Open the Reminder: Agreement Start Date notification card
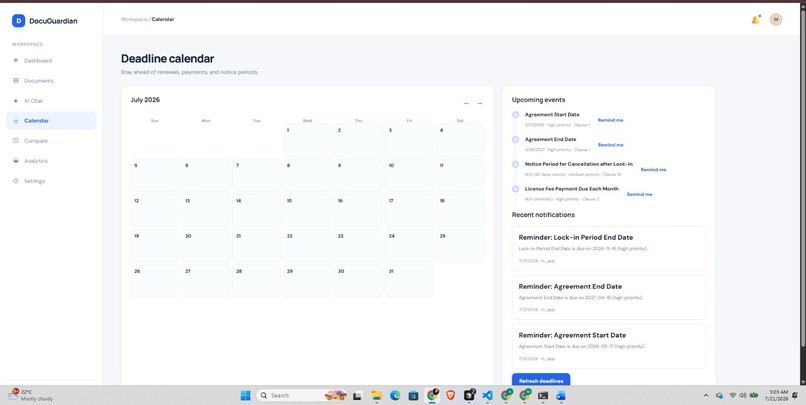The width and height of the screenshot is (806, 405). 609,346
